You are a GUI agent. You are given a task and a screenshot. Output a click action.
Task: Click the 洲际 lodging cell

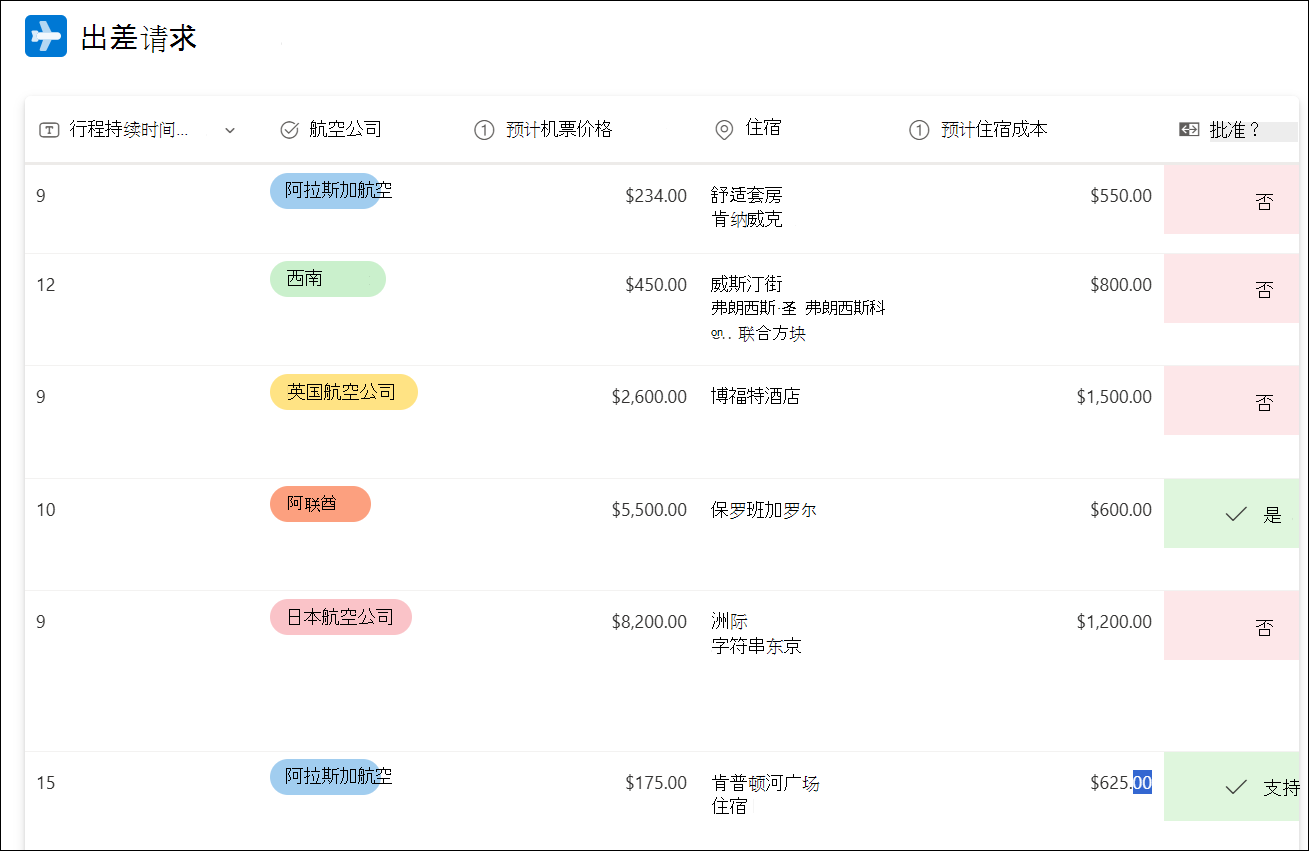729,621
